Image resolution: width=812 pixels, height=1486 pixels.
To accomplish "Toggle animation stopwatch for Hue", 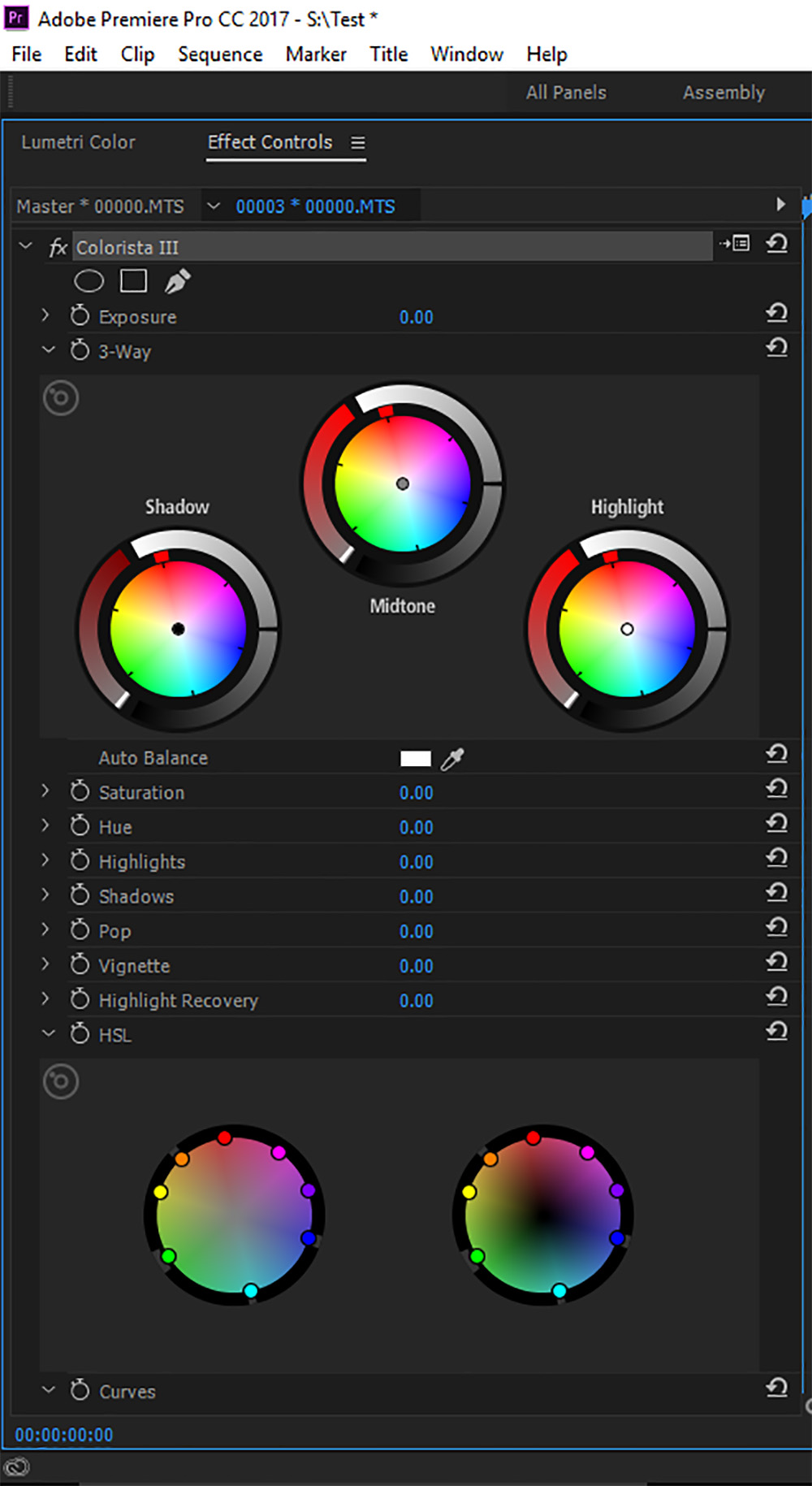I will (80, 825).
